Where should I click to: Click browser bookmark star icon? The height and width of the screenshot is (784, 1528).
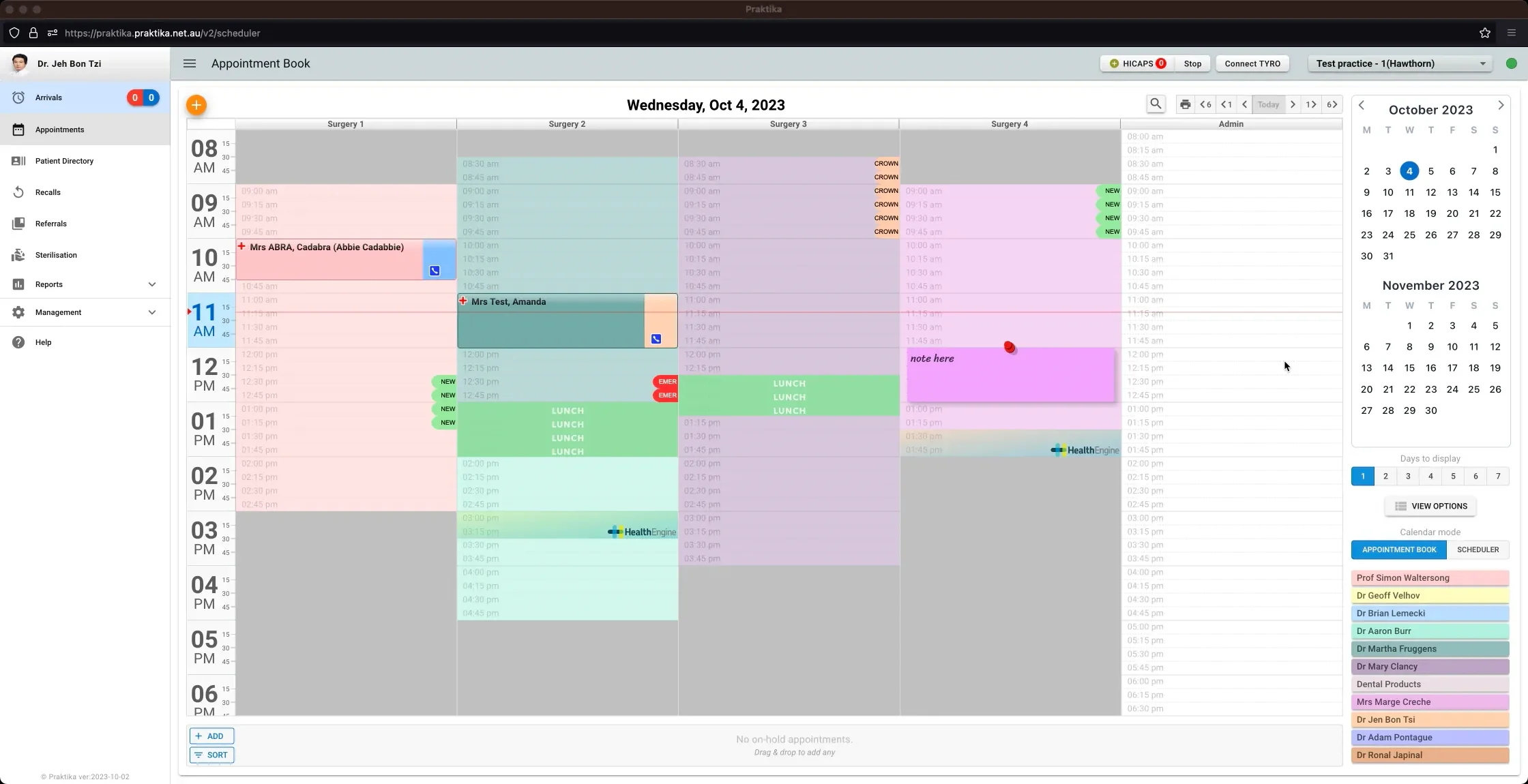[x=1485, y=33]
